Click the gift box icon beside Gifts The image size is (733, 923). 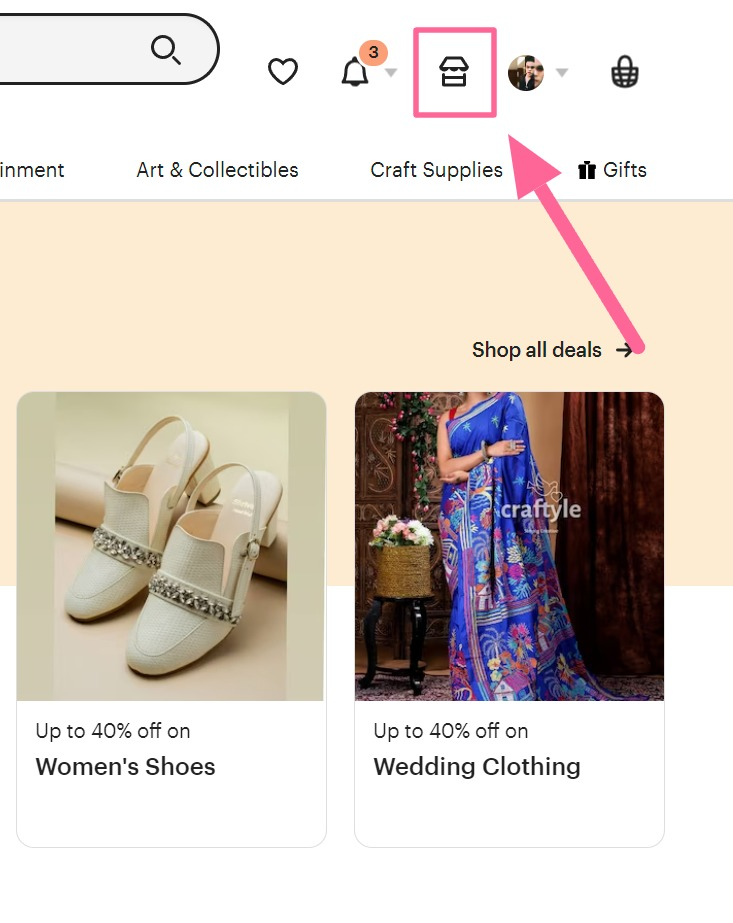(587, 170)
